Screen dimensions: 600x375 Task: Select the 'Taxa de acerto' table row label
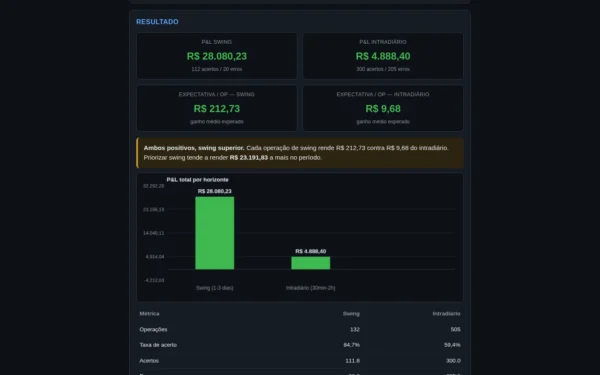(158, 345)
